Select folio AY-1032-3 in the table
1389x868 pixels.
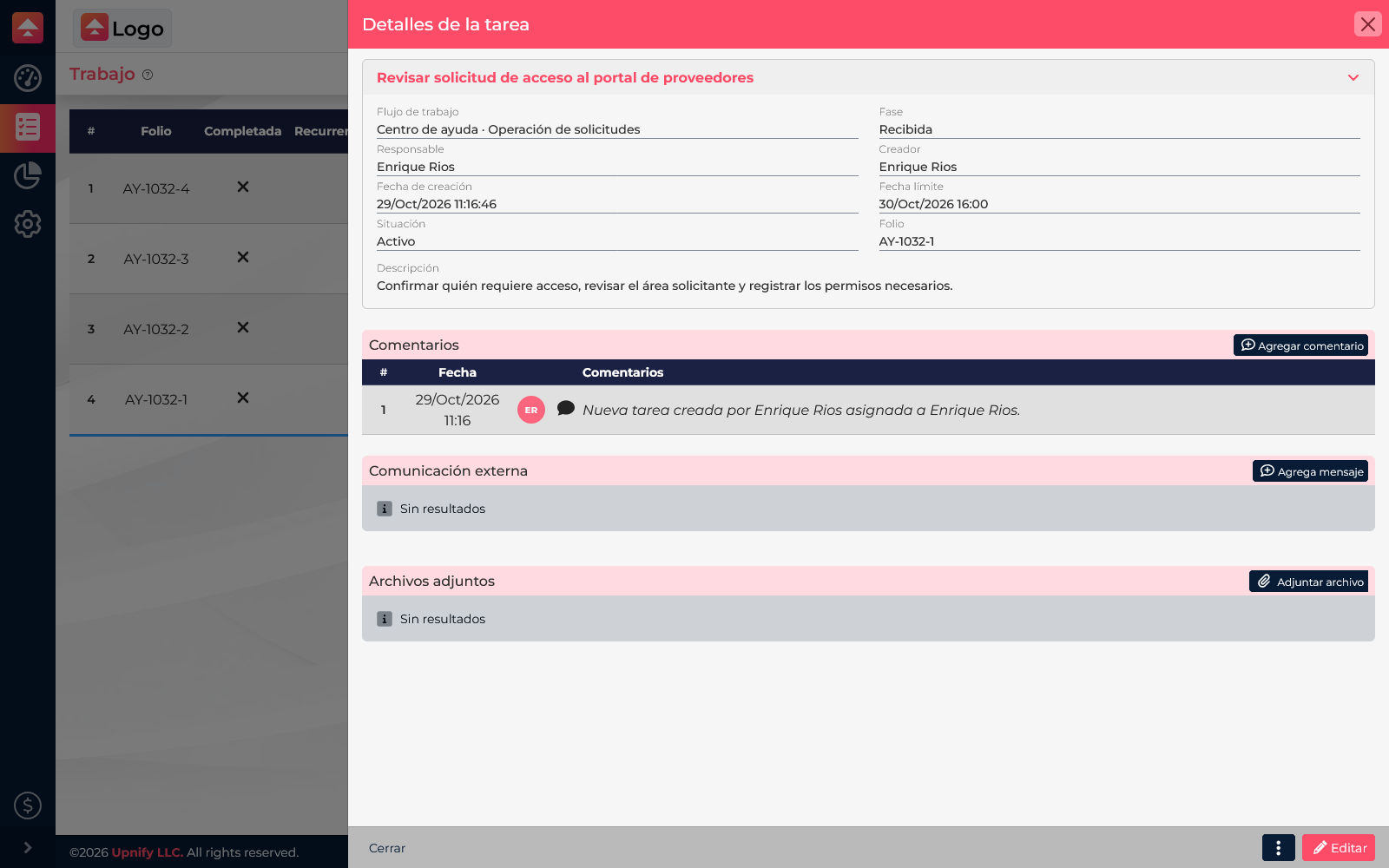(x=156, y=259)
